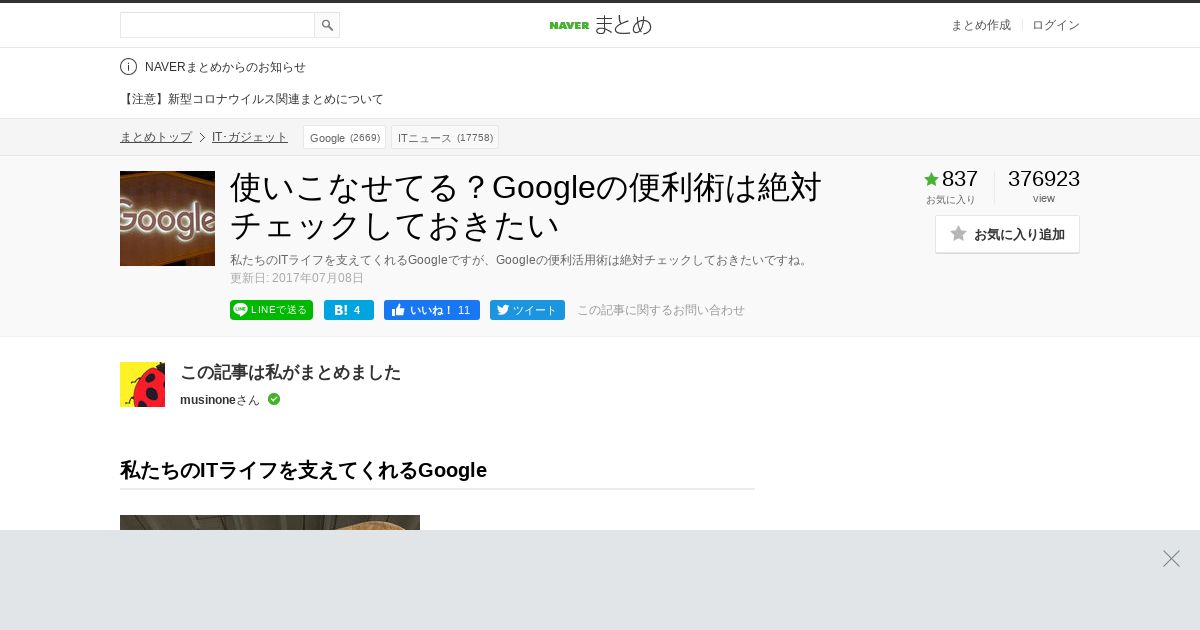Click the ログイン link

[1056, 25]
